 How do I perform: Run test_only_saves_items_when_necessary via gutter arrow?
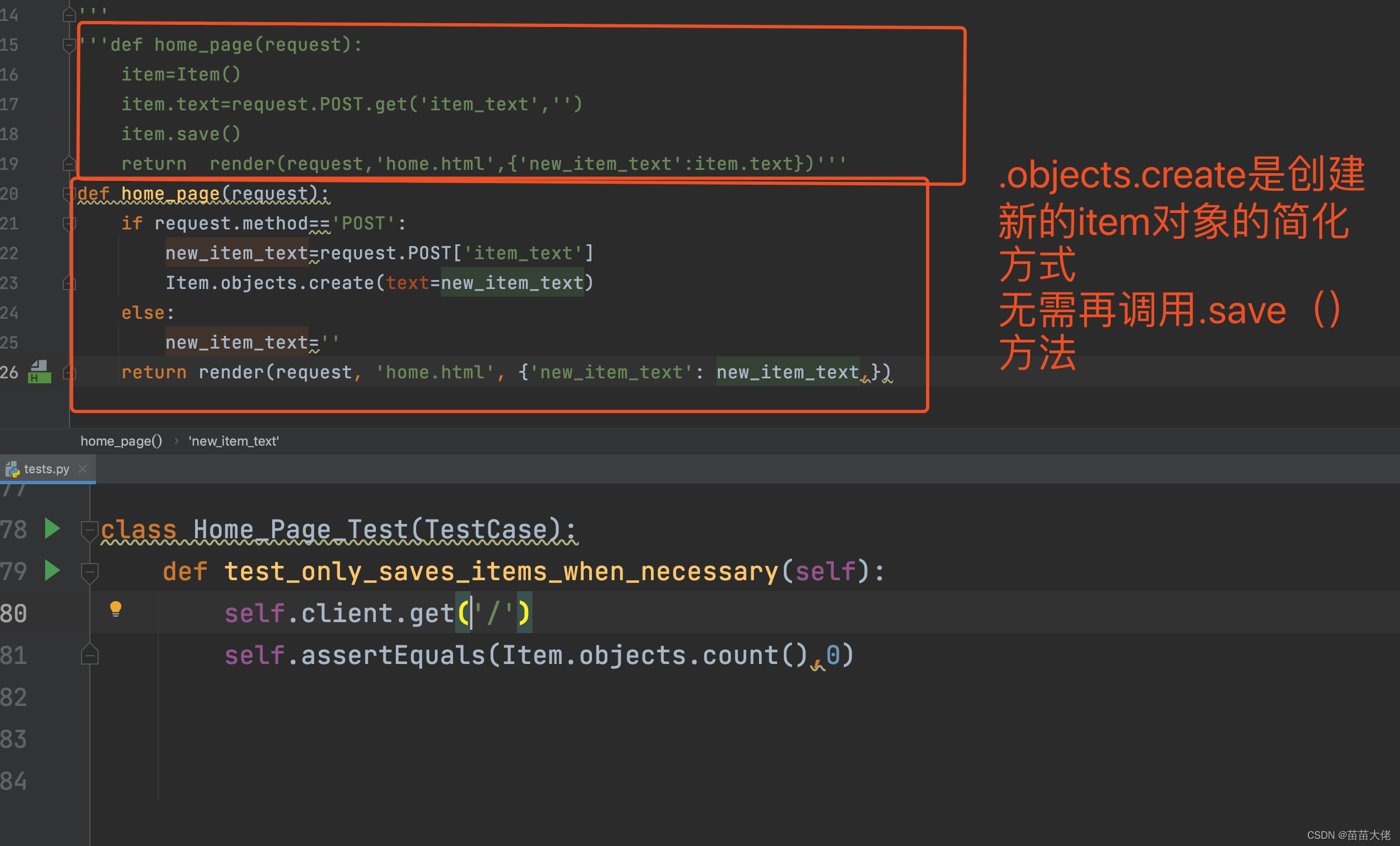tap(52, 570)
